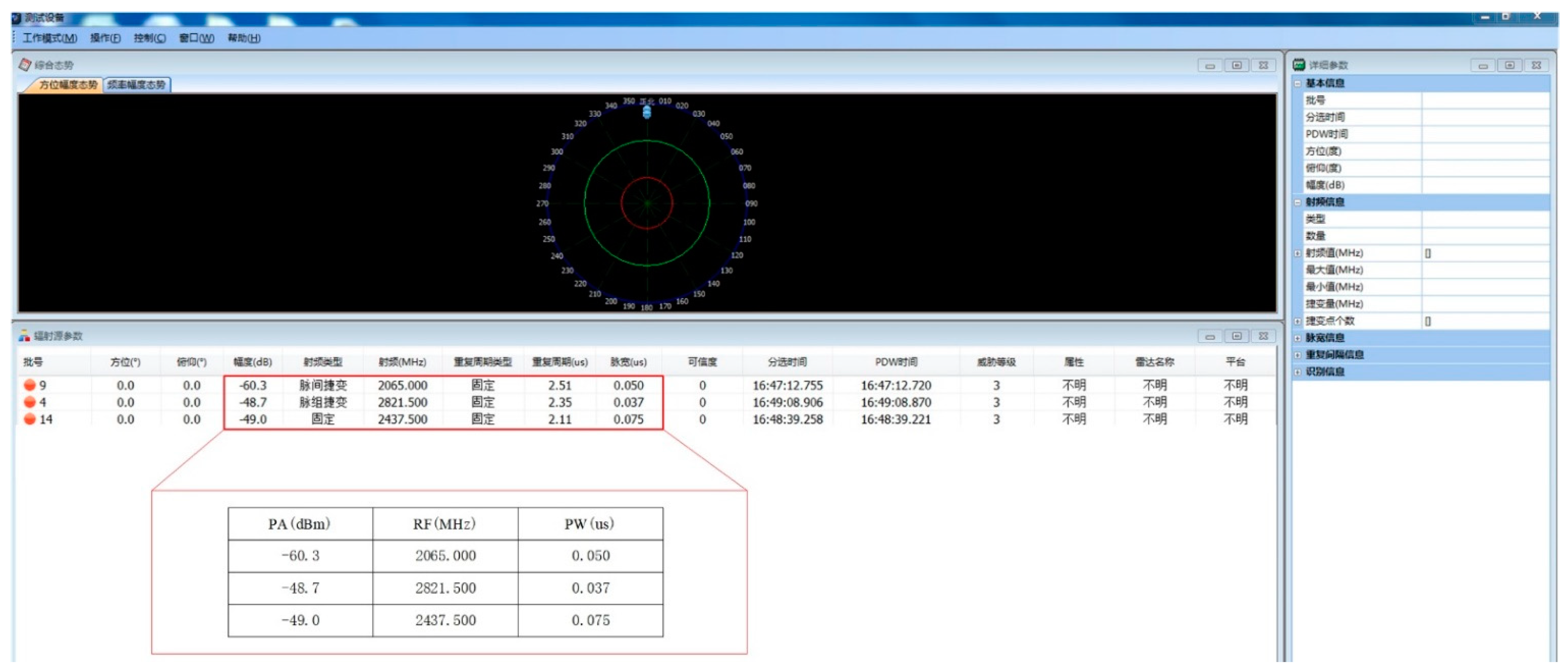The image size is (1568, 671).
Task: Expand the 脉宽信息 section
Action: (x=1298, y=338)
